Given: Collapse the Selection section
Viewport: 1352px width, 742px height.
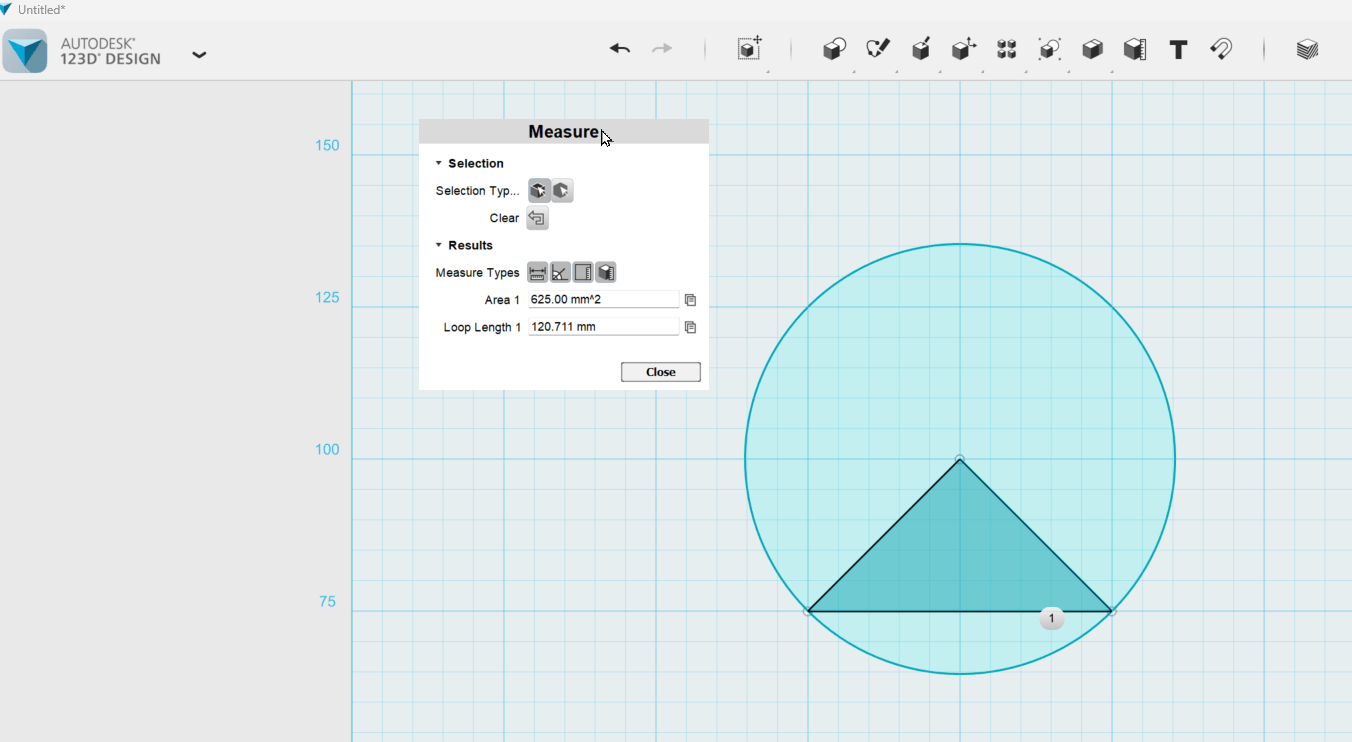Looking at the screenshot, I should pyautogui.click(x=439, y=163).
